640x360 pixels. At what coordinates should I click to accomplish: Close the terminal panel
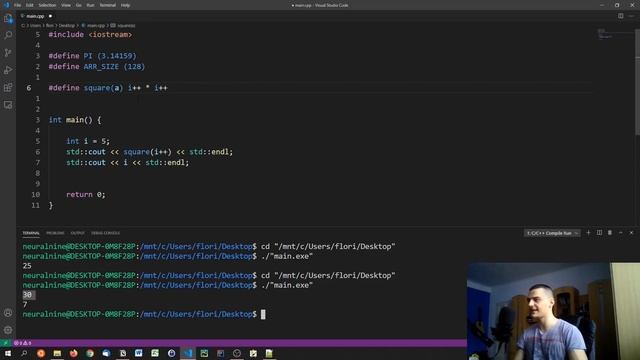(x=631, y=233)
